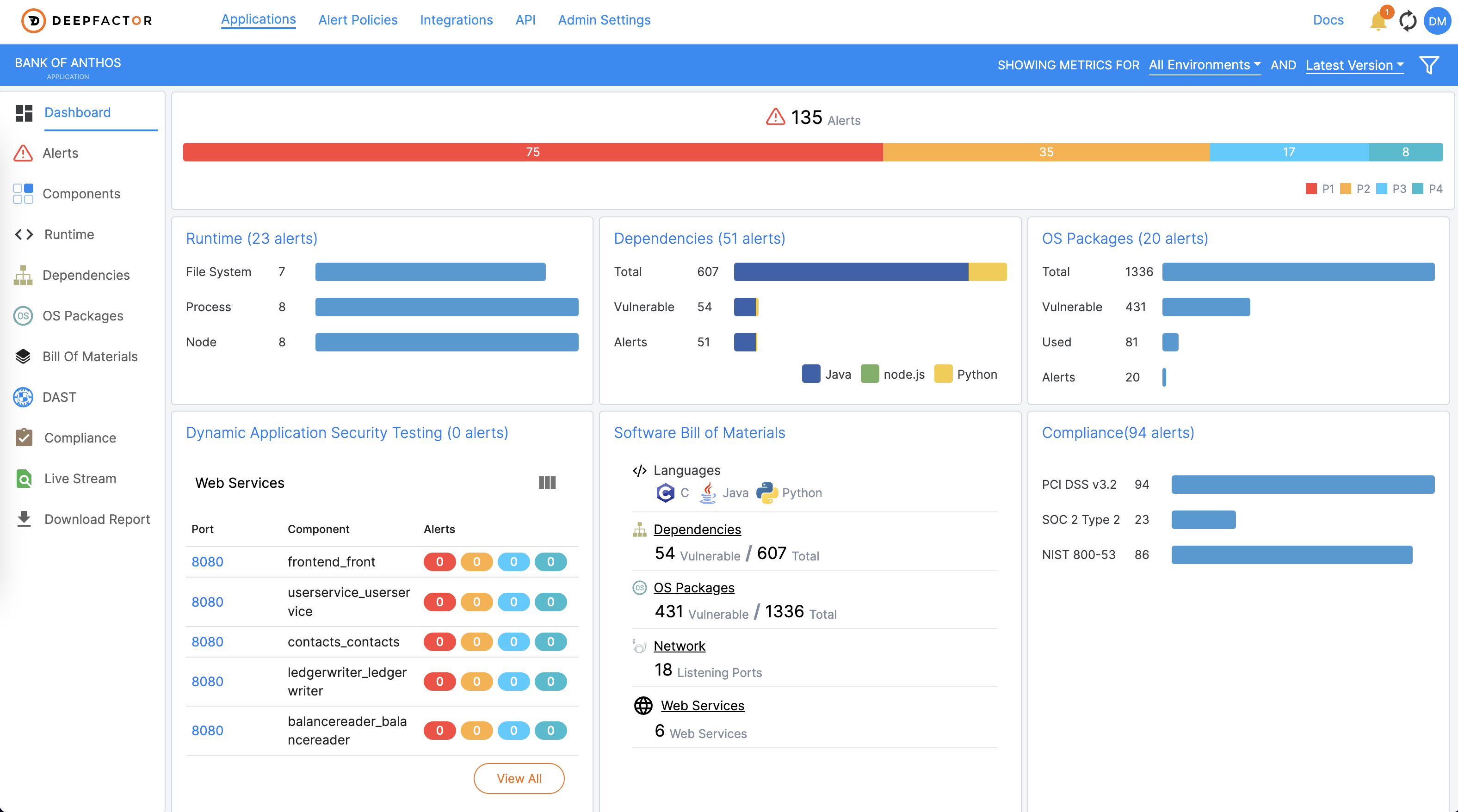1458x812 pixels.
Task: Click red alert badge for ledgerwriter_ledgerwriter
Action: tap(439, 681)
